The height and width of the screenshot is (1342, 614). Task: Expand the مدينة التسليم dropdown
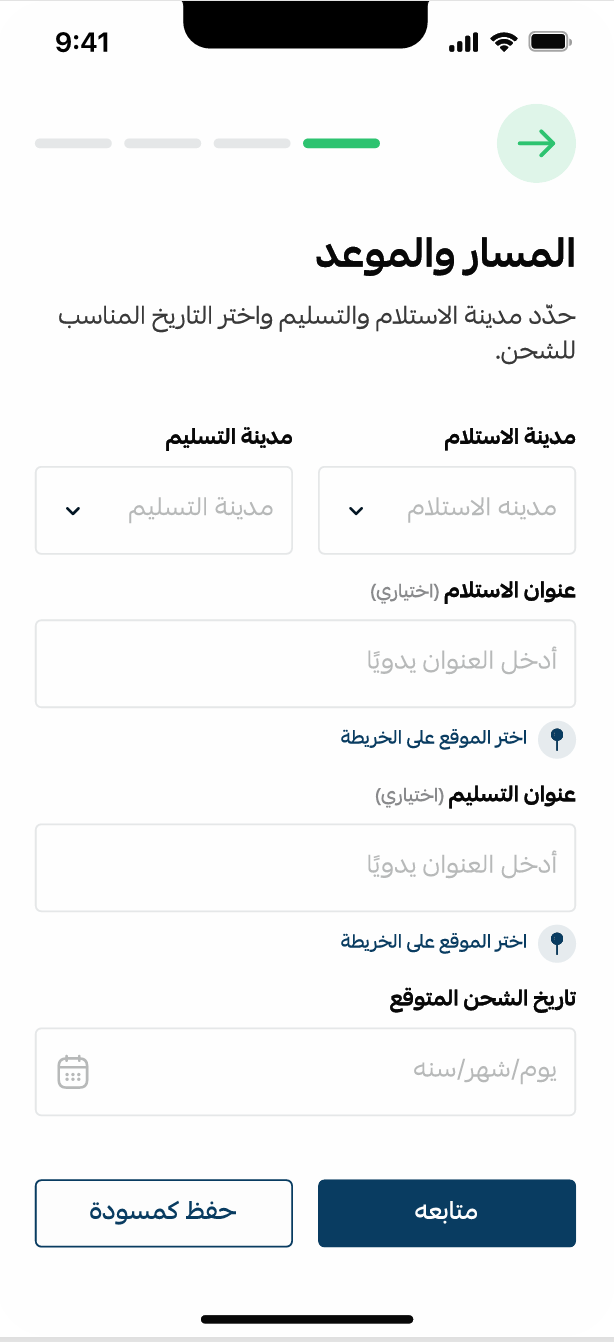pyautogui.click(x=164, y=510)
